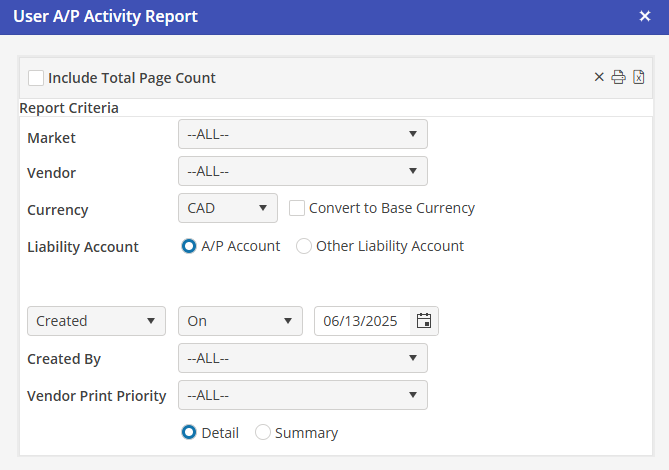This screenshot has height=470, width=669.
Task: Export report to Excel icon
Action: [638, 78]
